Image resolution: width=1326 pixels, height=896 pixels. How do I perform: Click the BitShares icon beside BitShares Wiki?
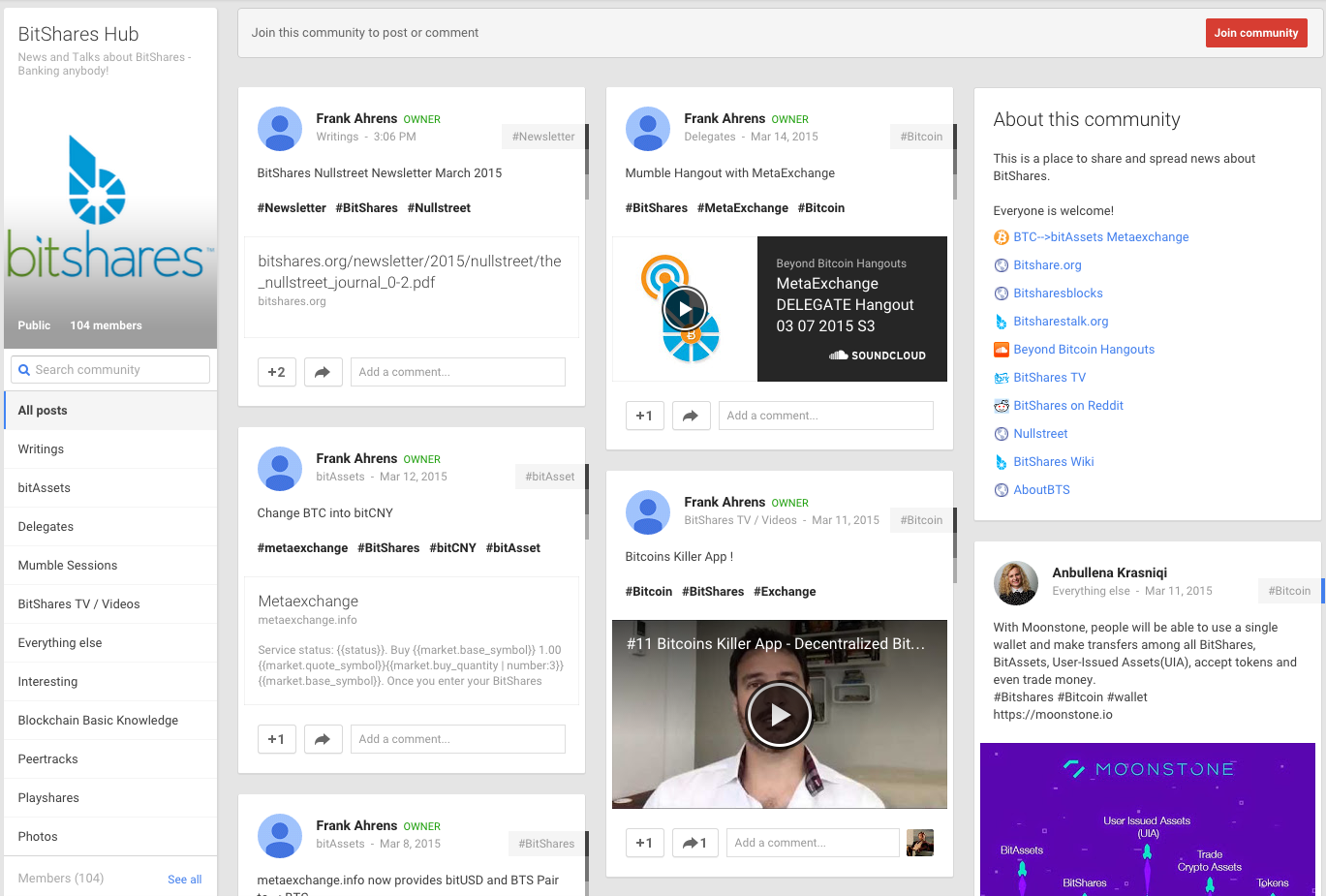click(x=1002, y=462)
